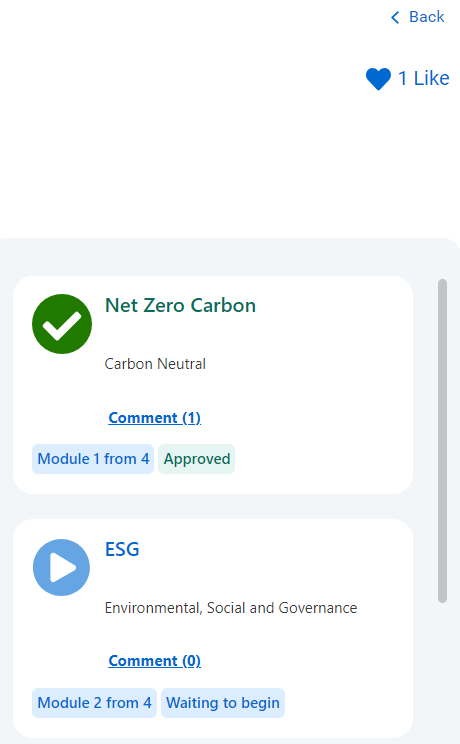Click the Back chevron arrow icon
Viewport: 460px width, 744px height.
coord(395,18)
